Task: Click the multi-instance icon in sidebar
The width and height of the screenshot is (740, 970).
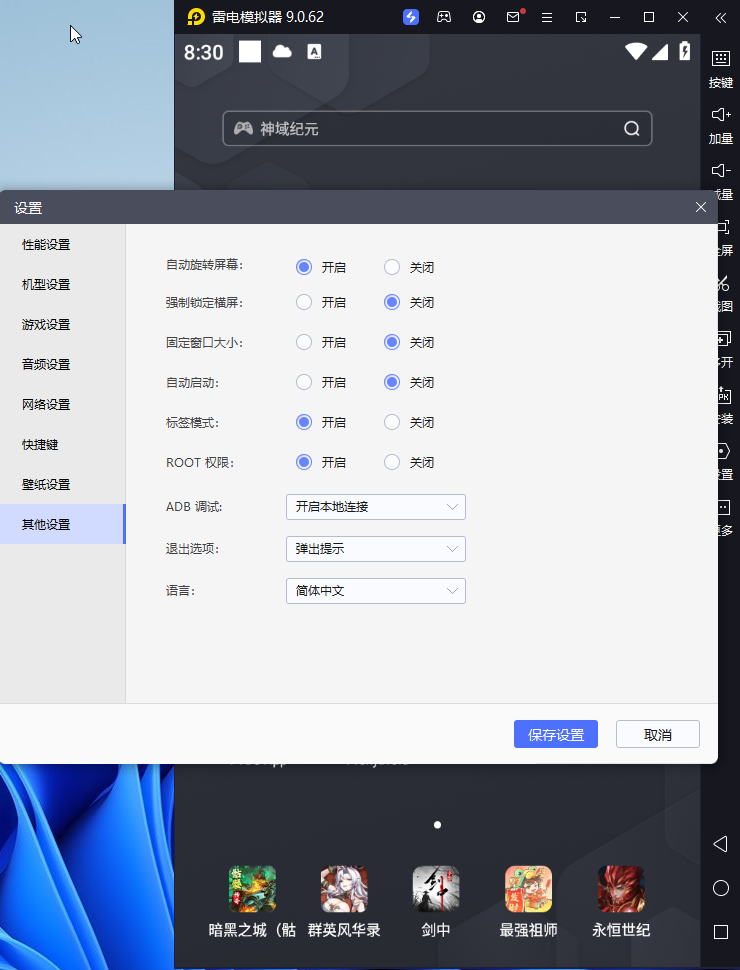Action: [x=724, y=338]
